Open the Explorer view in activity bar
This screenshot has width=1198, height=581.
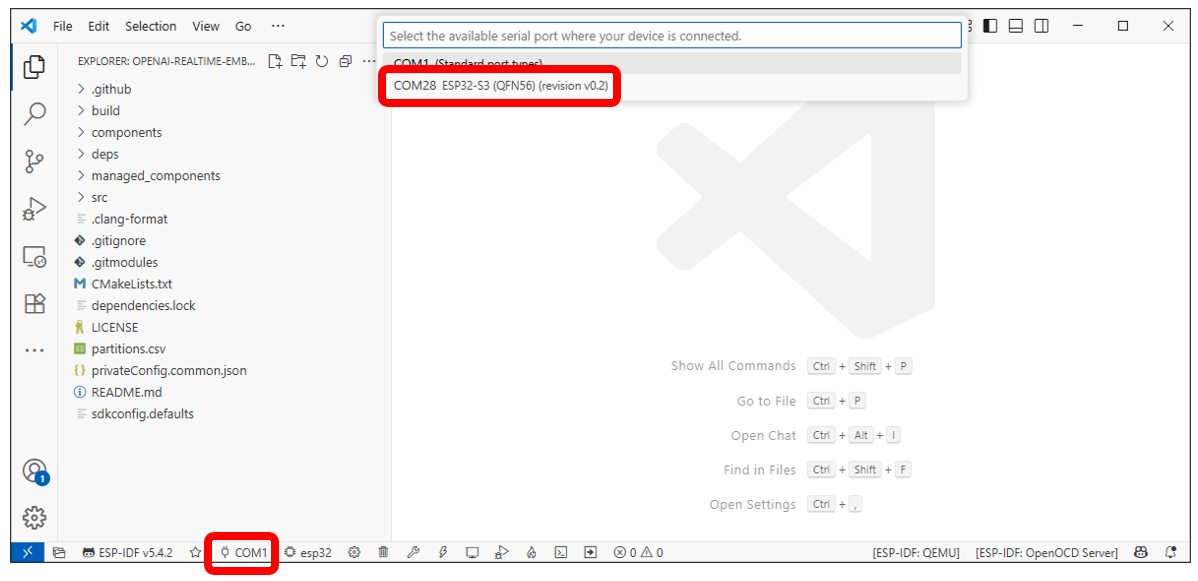(x=34, y=67)
